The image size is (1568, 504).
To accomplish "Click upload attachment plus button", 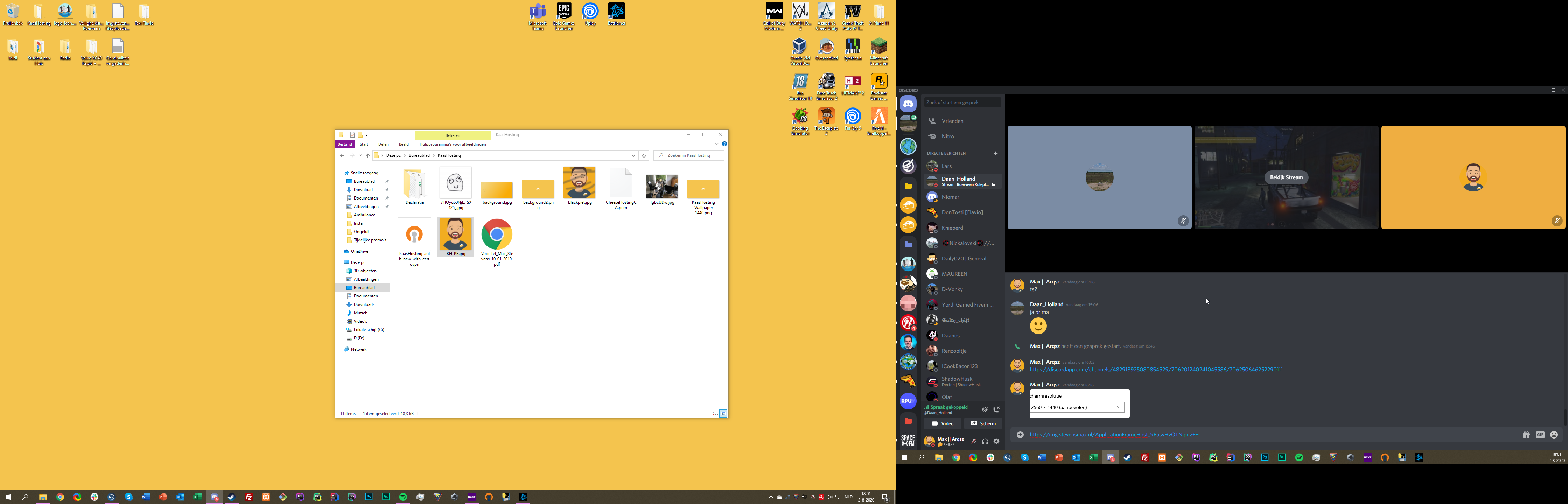I will [1020, 435].
